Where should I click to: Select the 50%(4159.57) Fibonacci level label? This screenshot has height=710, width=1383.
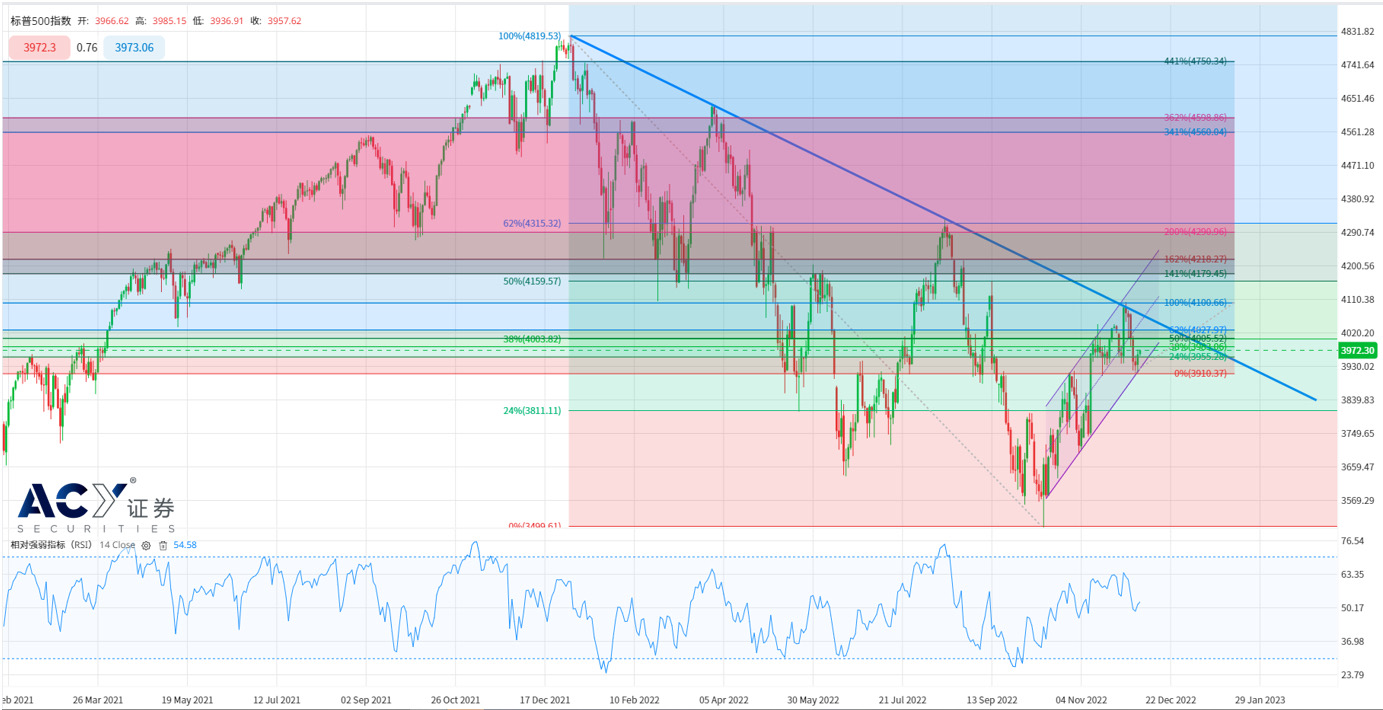[531, 281]
